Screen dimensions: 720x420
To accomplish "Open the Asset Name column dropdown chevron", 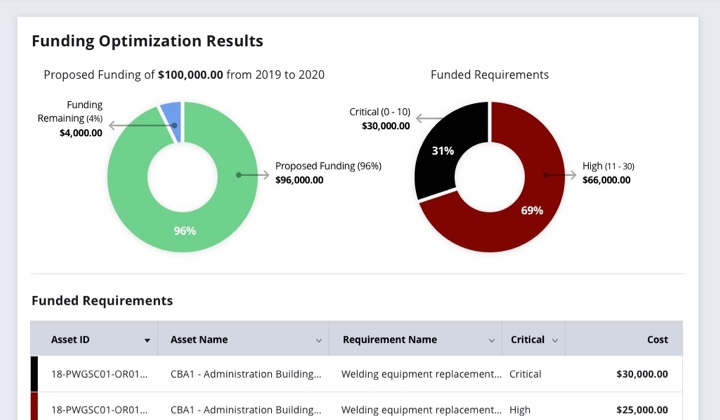I will point(319,340).
